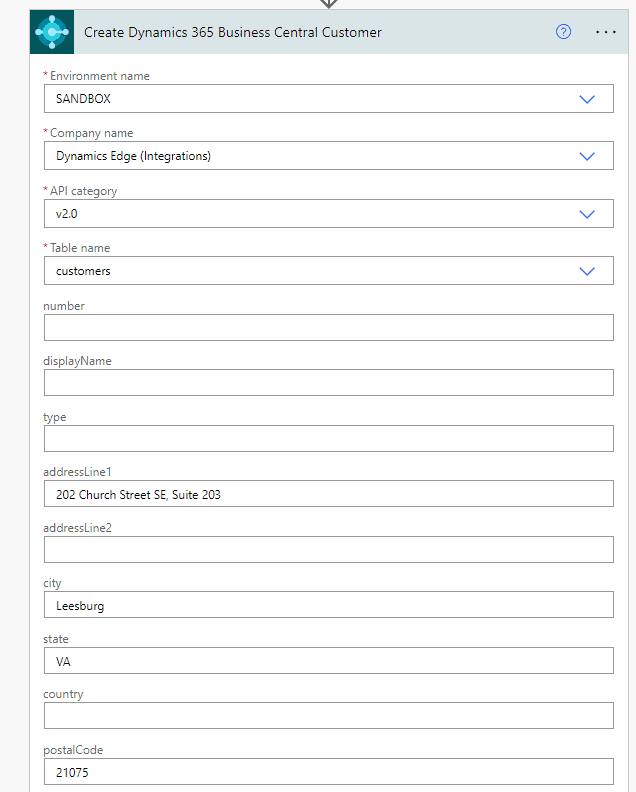Expand the Environment name dropdown chevron
Viewport: 636px width, 792px height.
(x=586, y=99)
